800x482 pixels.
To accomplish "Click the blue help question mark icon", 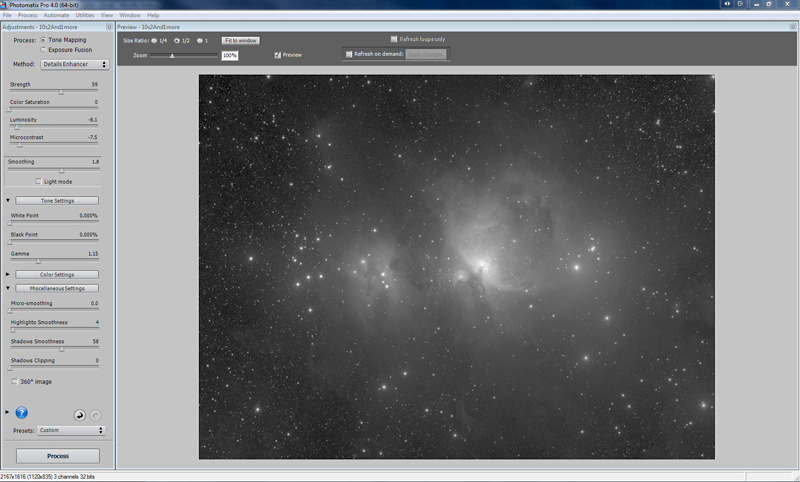I will [21, 413].
